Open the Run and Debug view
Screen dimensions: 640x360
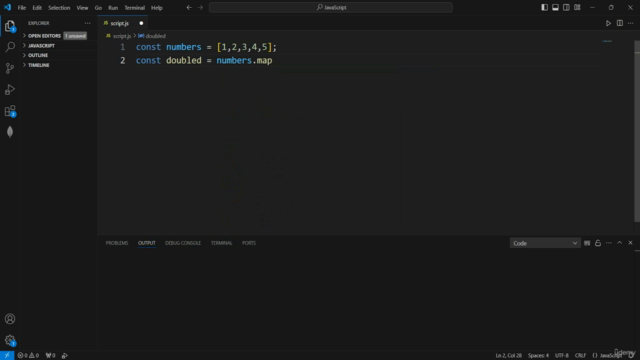[10, 89]
